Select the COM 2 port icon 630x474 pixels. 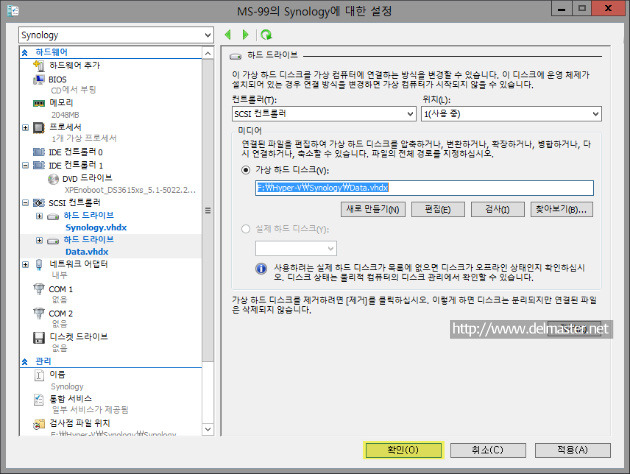tap(39, 313)
